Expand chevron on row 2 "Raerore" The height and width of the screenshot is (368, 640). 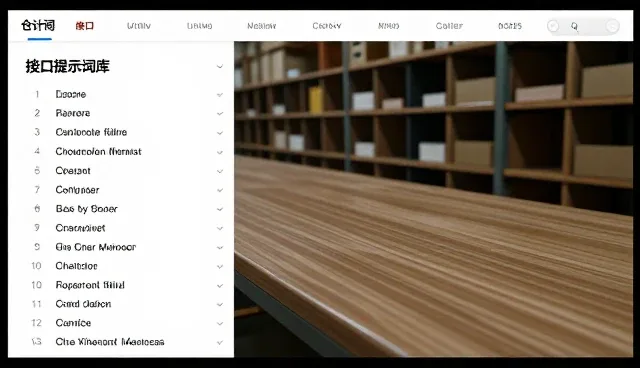tap(220, 114)
